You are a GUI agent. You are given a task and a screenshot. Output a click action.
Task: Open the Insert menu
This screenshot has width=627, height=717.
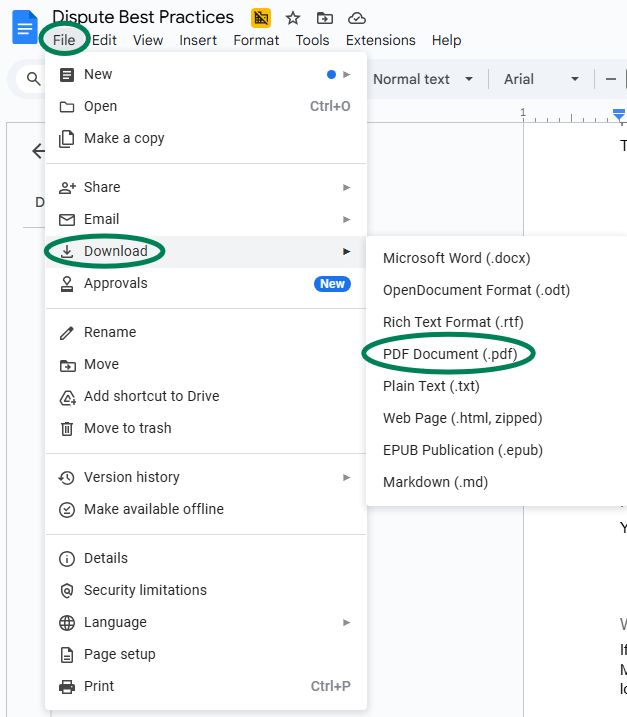coord(198,40)
